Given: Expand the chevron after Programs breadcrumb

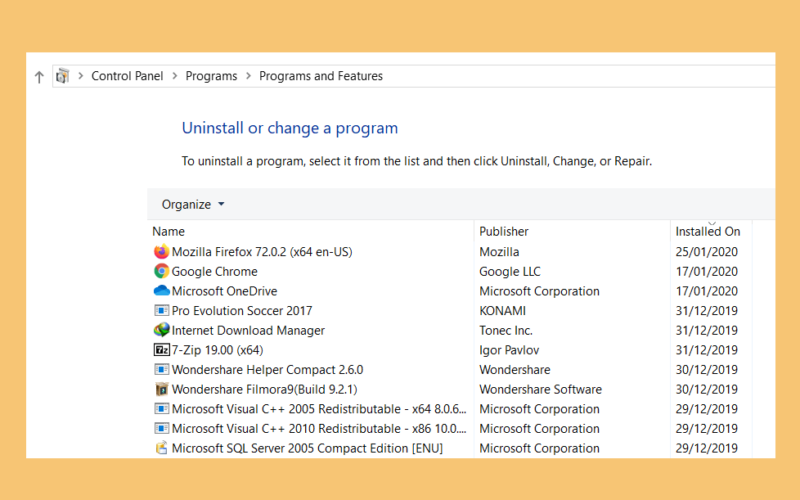Looking at the screenshot, I should click(x=248, y=76).
